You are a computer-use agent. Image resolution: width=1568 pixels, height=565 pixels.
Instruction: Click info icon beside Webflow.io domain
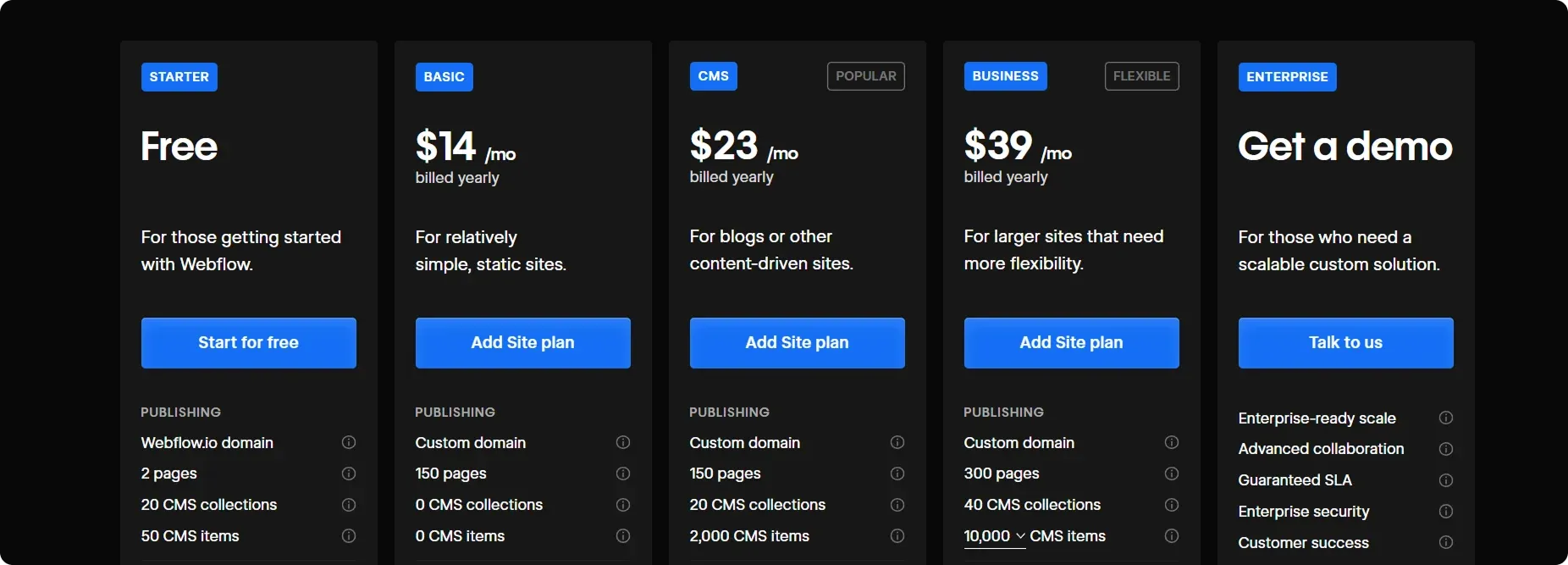tap(348, 442)
